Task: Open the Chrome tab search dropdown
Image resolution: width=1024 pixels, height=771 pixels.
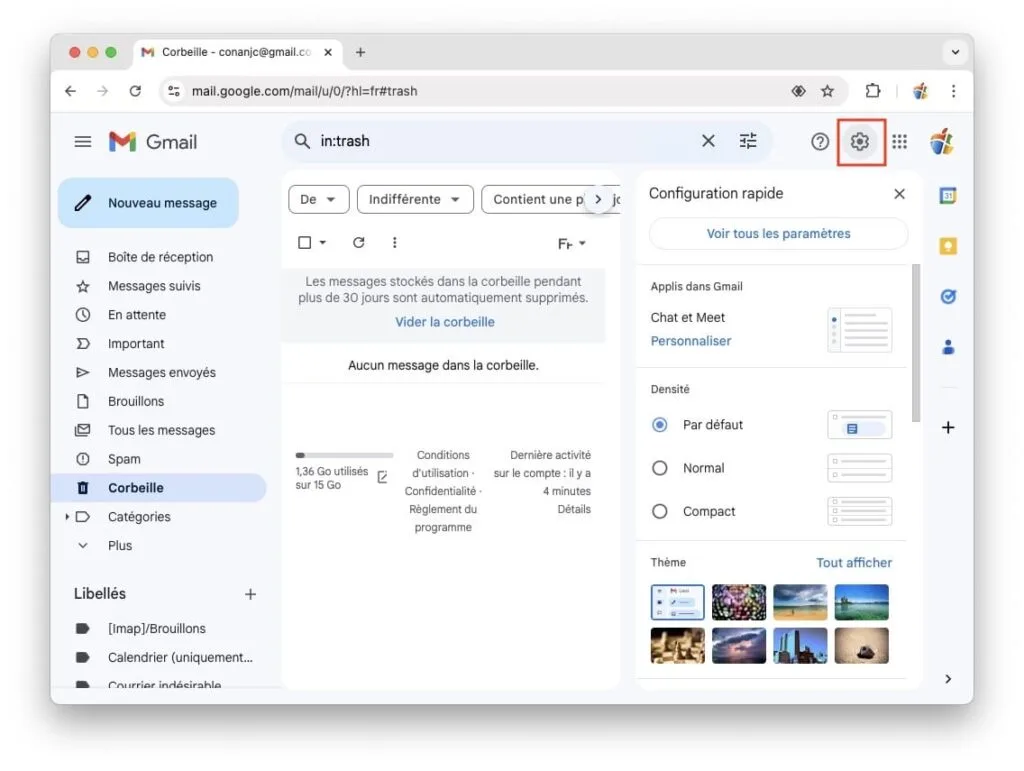Action: (955, 52)
